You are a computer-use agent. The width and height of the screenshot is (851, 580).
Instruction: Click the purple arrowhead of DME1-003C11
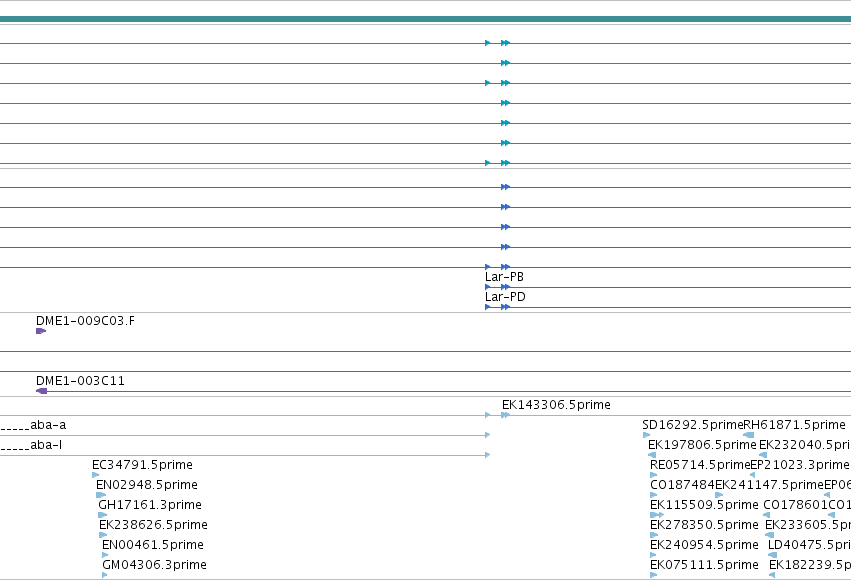pos(41,391)
